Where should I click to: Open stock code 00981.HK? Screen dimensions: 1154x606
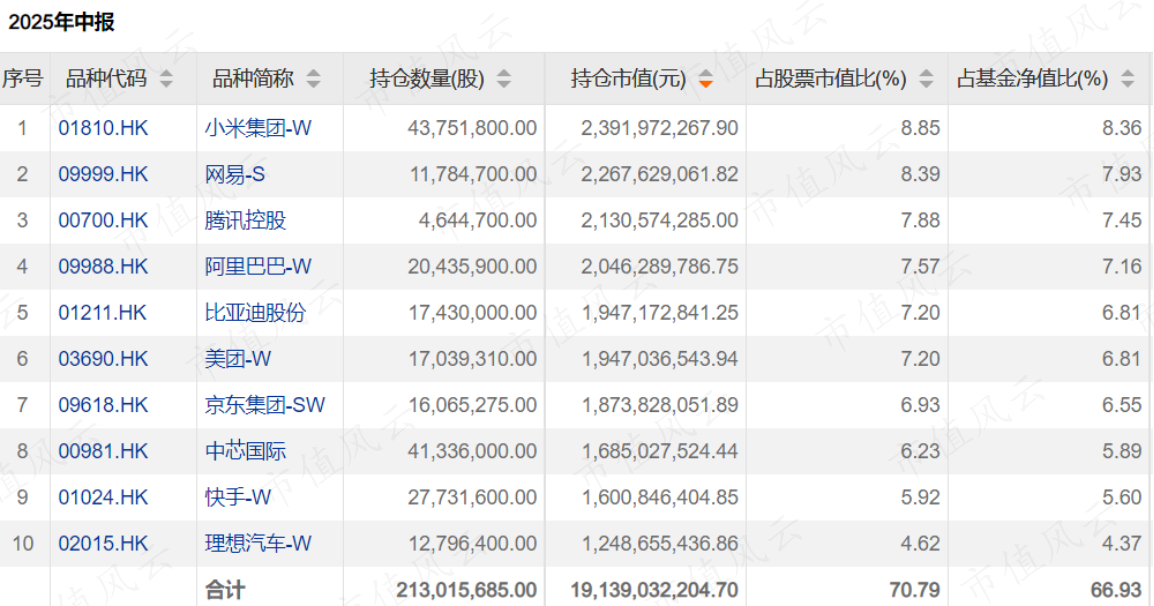tap(103, 451)
